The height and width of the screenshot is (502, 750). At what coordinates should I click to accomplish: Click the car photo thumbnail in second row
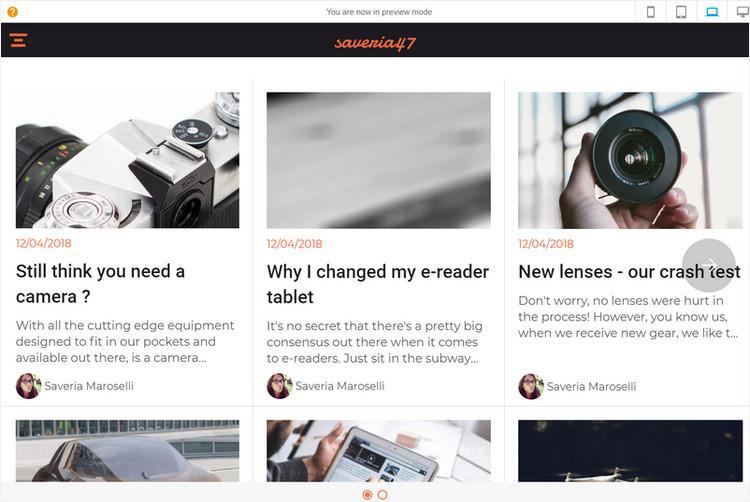coord(127,451)
